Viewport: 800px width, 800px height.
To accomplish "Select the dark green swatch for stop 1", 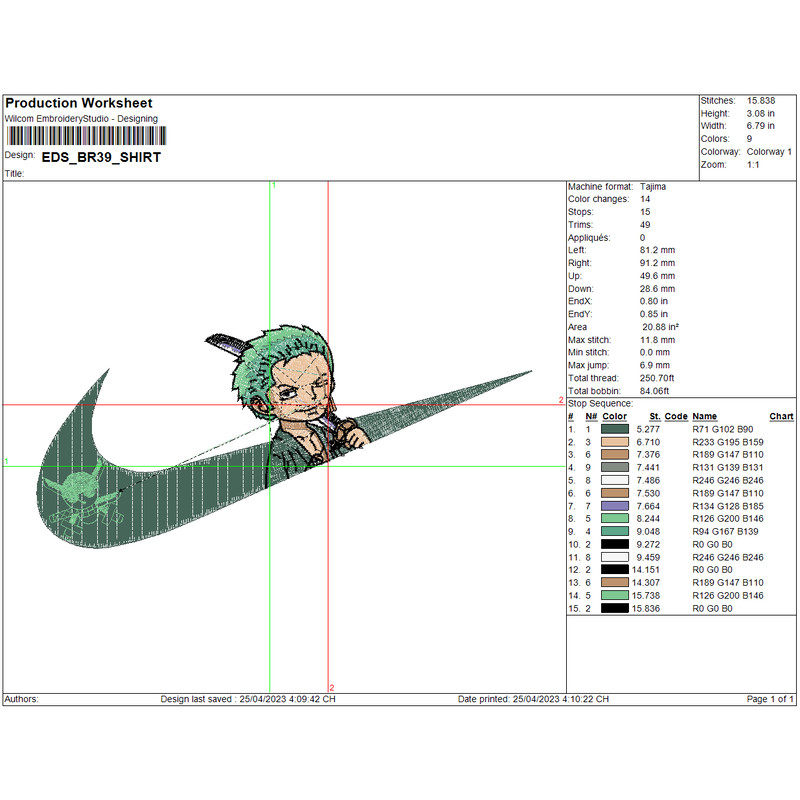I will pyautogui.click(x=615, y=428).
